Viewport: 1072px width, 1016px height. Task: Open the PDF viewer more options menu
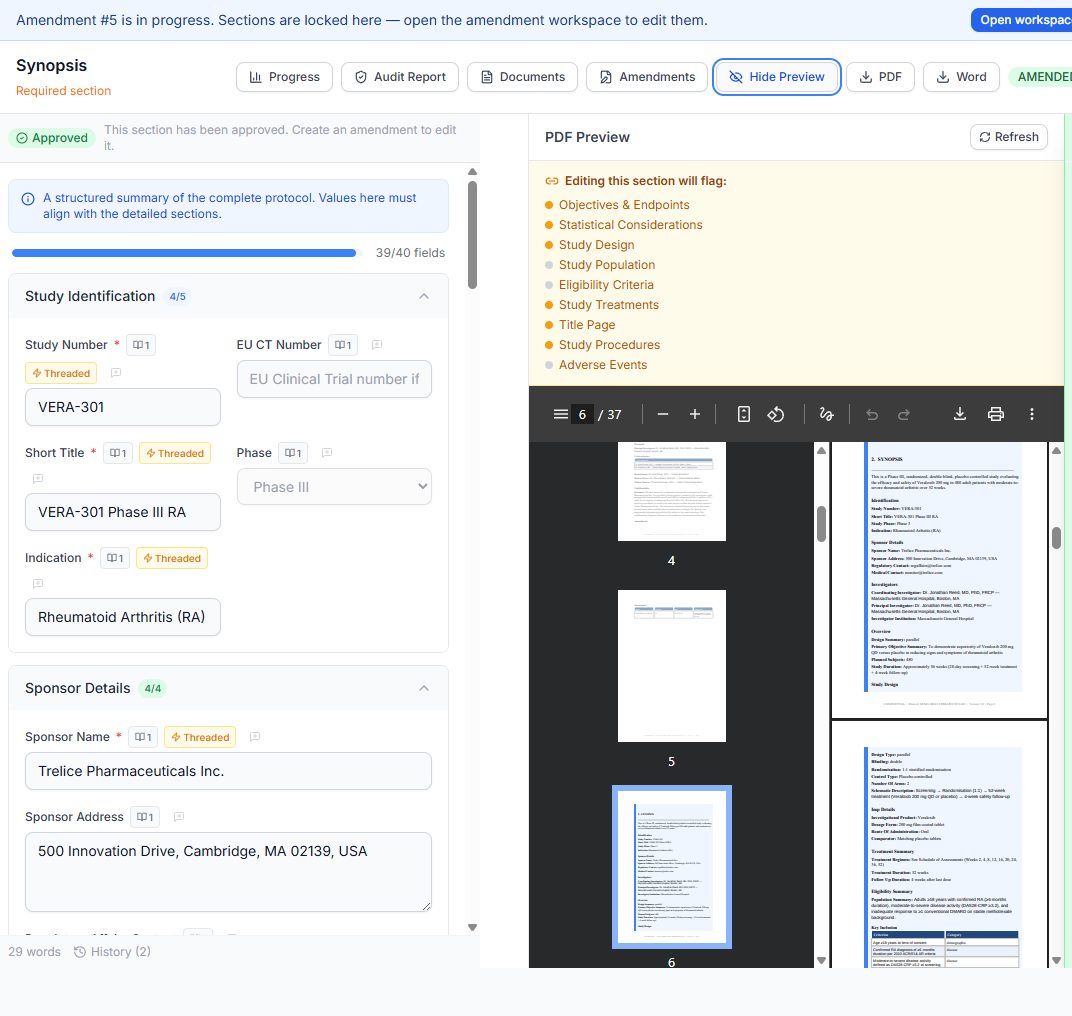[1032, 414]
